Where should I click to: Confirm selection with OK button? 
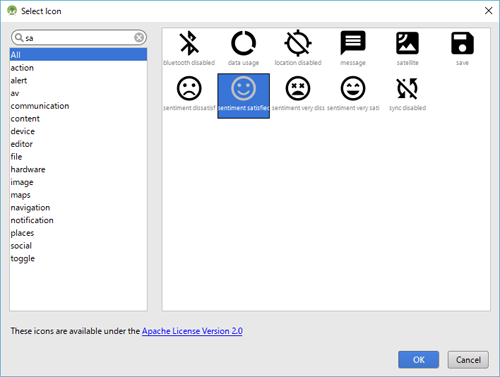pos(418,360)
